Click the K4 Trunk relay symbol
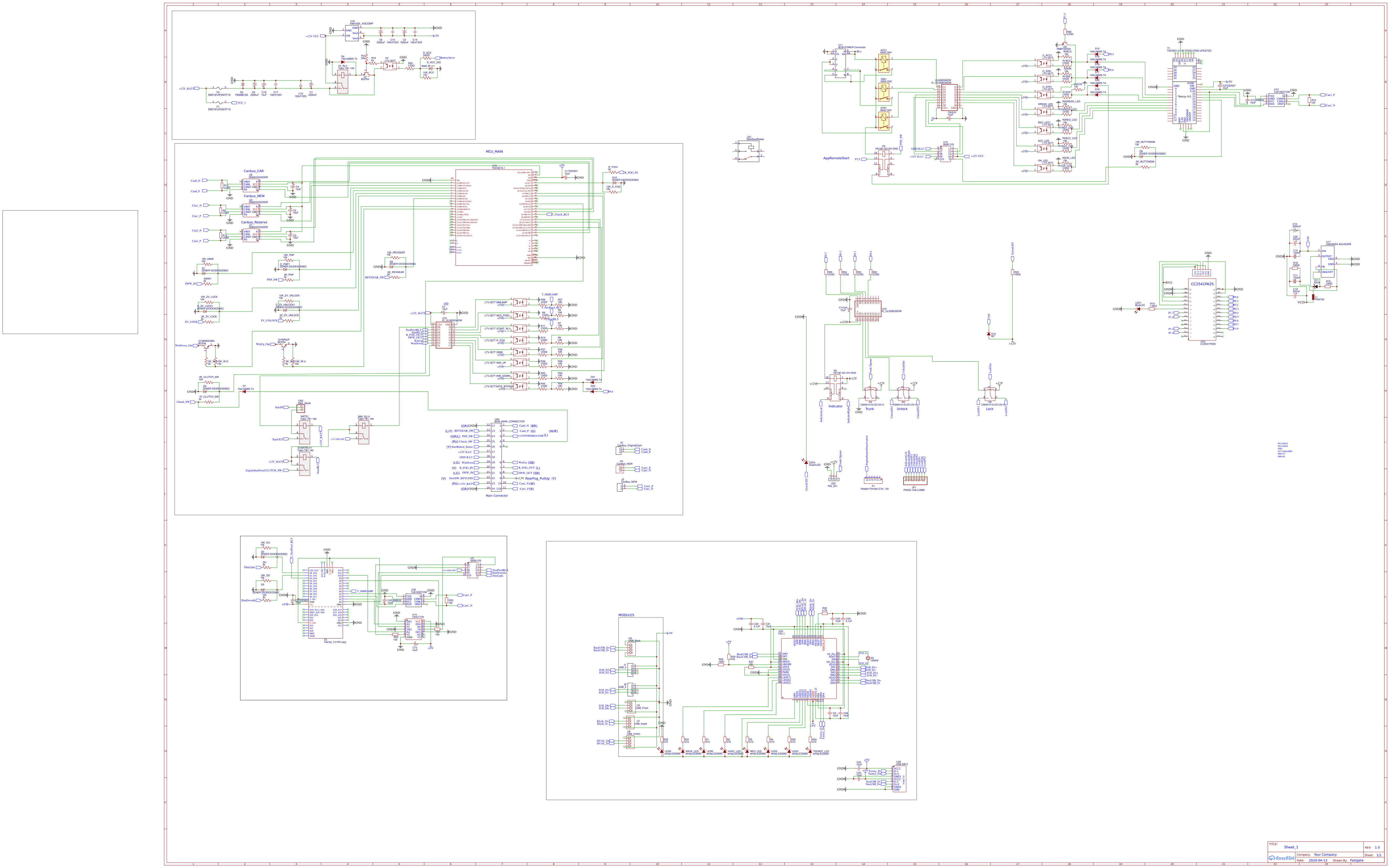Image resolution: width=1390 pixels, height=868 pixels. coord(870,394)
